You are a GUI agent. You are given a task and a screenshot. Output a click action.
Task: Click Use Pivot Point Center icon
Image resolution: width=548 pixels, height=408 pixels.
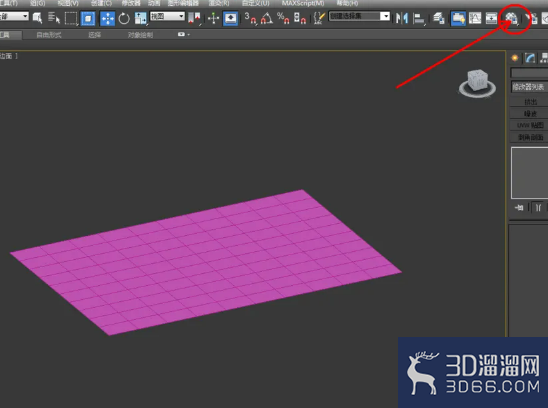(194, 18)
